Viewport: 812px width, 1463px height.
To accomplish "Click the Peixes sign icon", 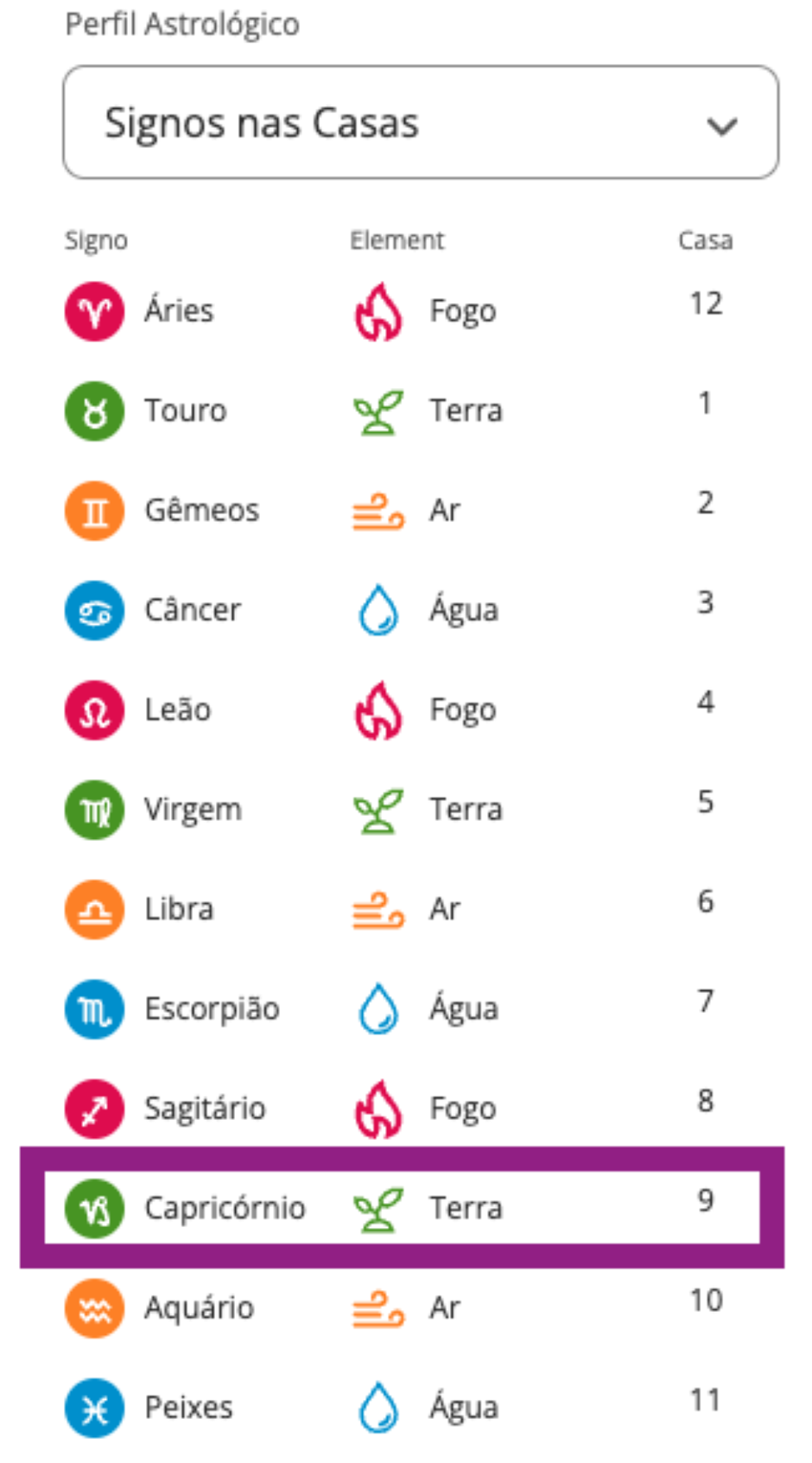I will (x=94, y=1408).
